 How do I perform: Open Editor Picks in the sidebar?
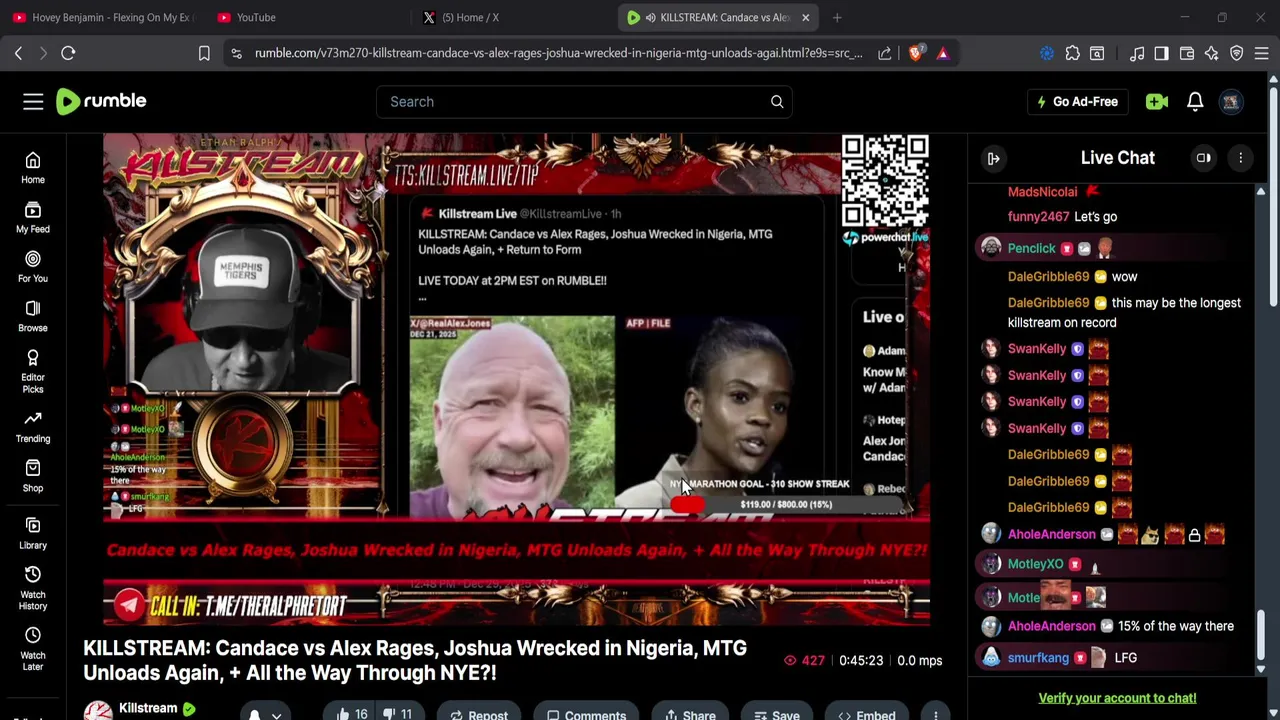(33, 371)
